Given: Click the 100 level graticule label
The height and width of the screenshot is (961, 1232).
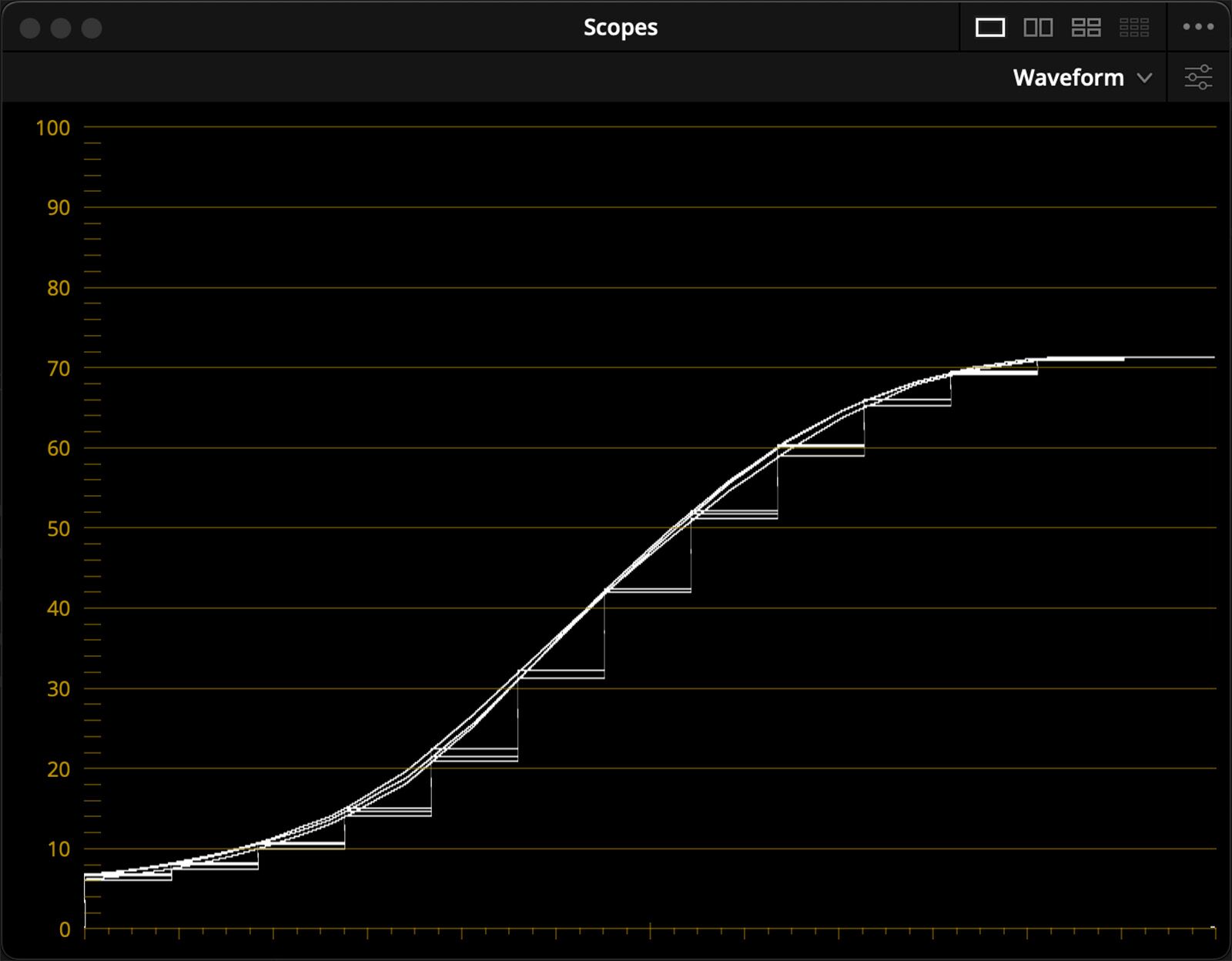Looking at the screenshot, I should coord(52,128).
